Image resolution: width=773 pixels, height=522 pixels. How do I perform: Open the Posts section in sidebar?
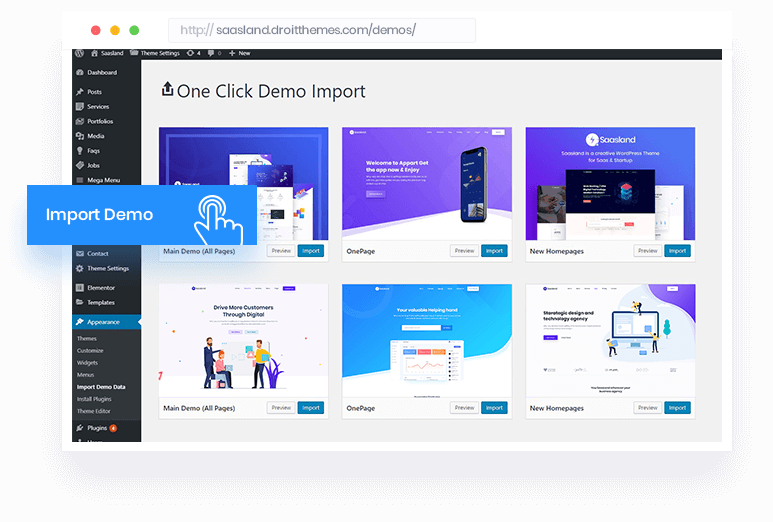click(94, 92)
